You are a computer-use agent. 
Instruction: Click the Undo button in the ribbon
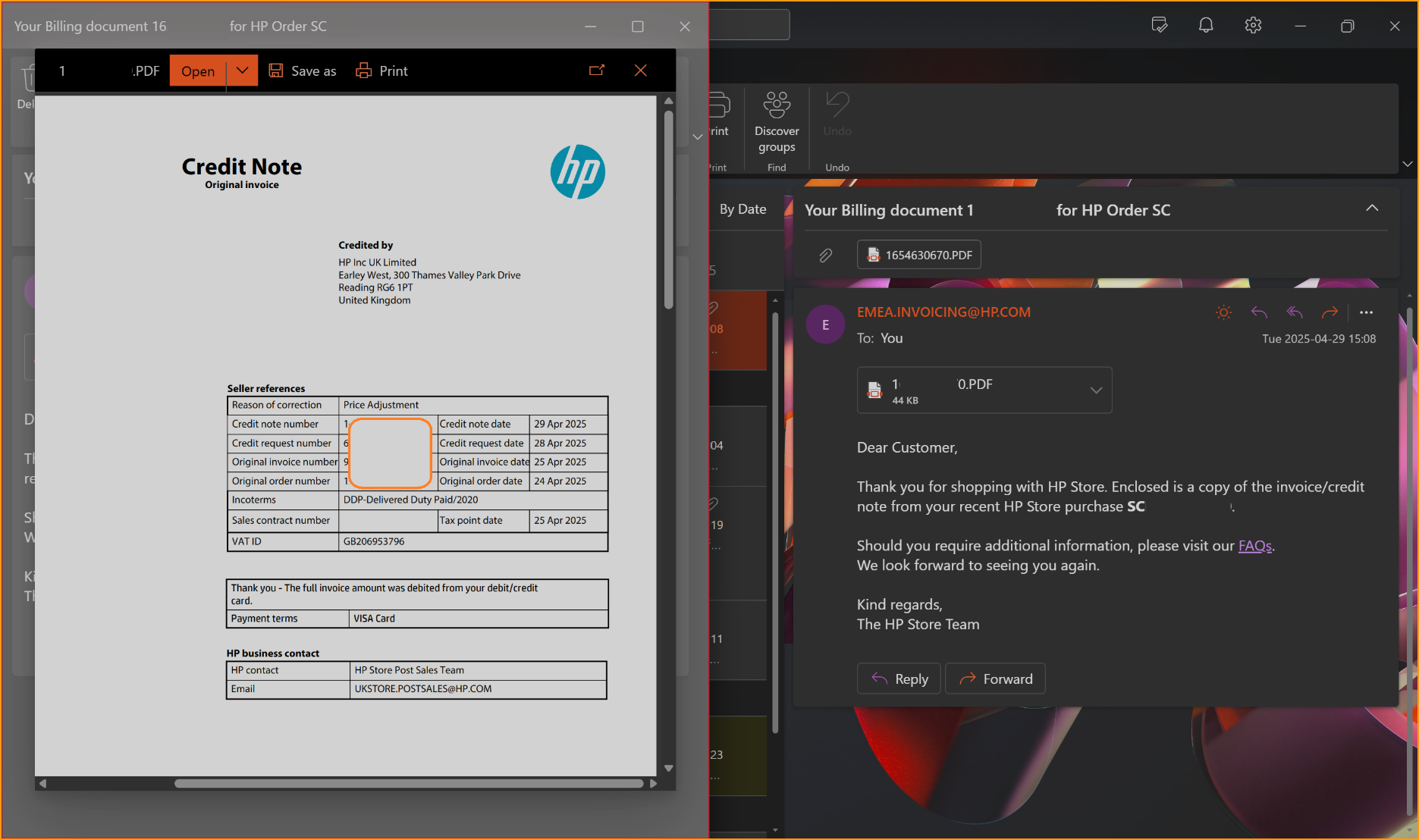pos(837,115)
